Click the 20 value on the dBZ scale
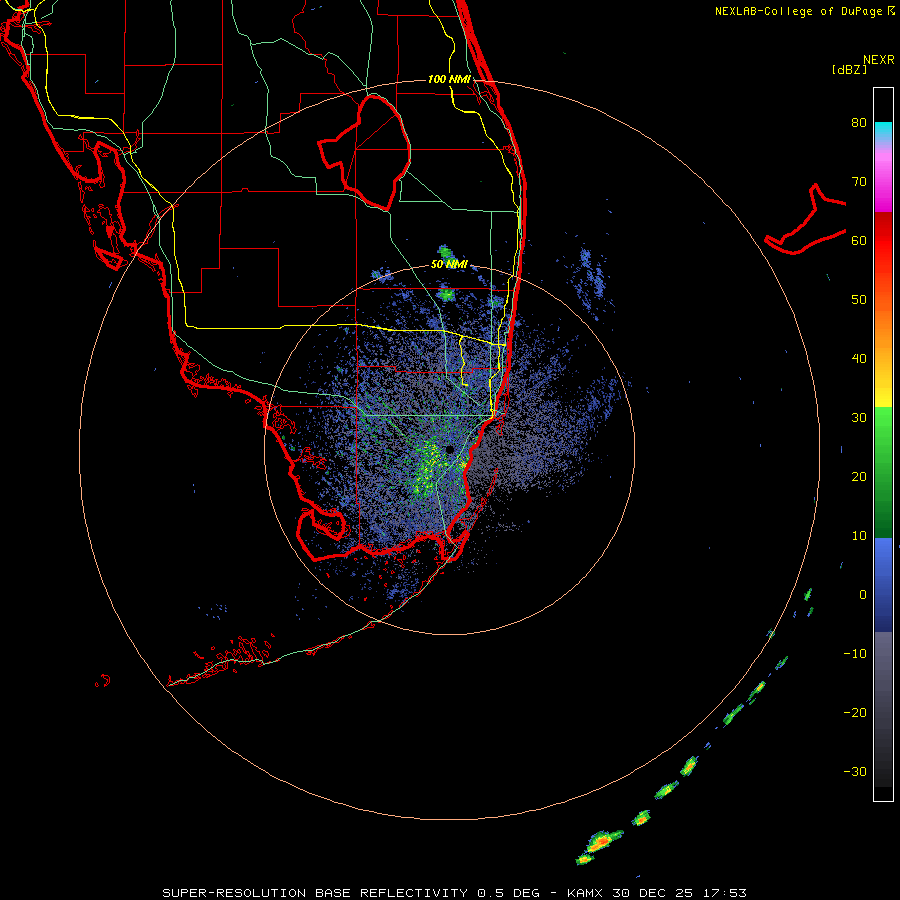The image size is (900, 900). pyautogui.click(x=859, y=477)
